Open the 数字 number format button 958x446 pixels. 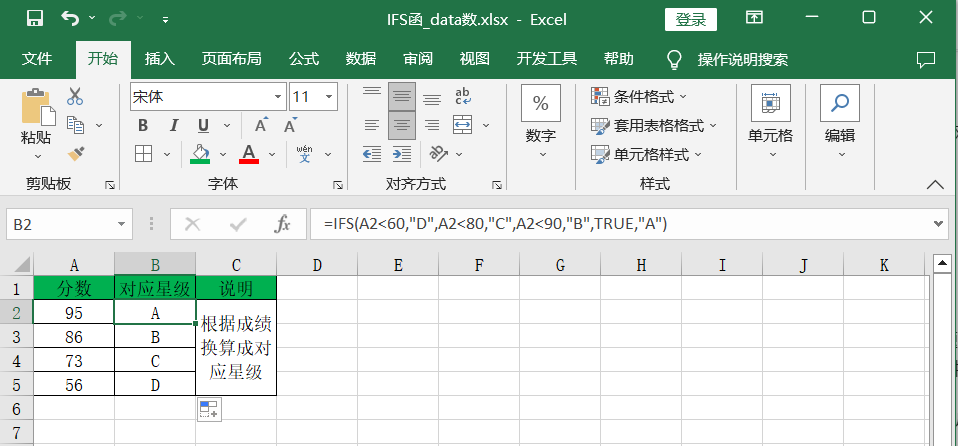pyautogui.click(x=541, y=122)
